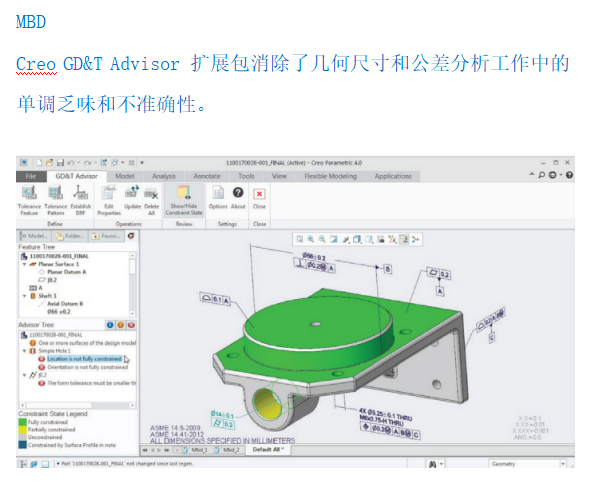Minimize the ribbon with the caret arrow
Screen dimensions: 599x494
pos(532,175)
